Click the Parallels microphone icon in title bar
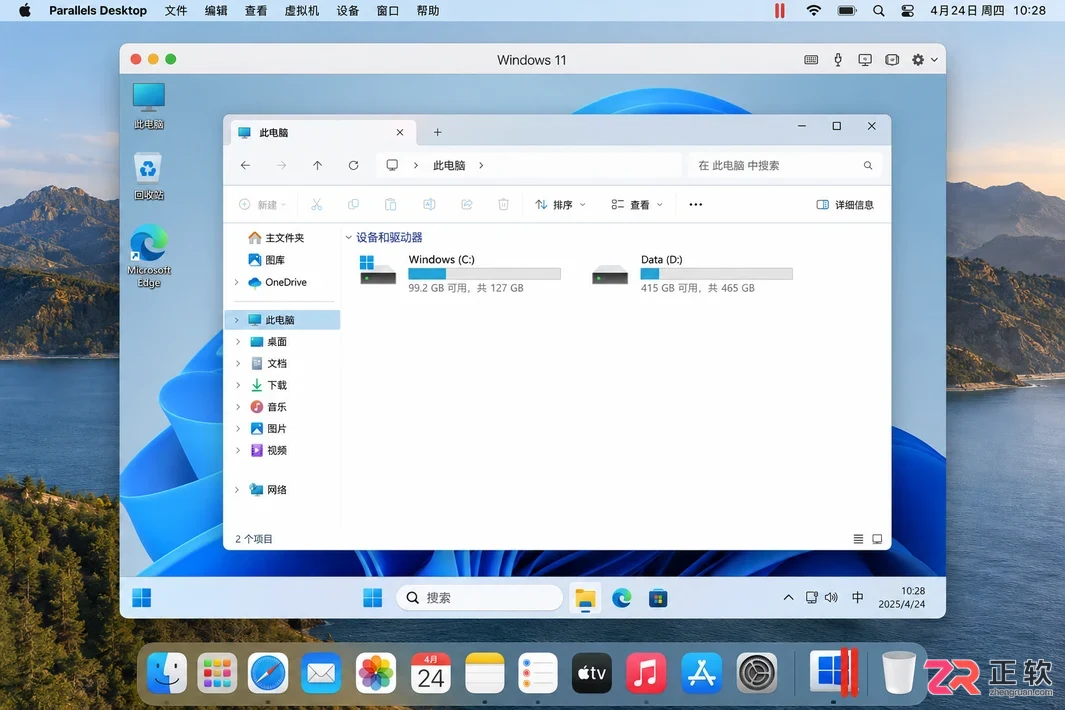The height and width of the screenshot is (710, 1065). 838,60
